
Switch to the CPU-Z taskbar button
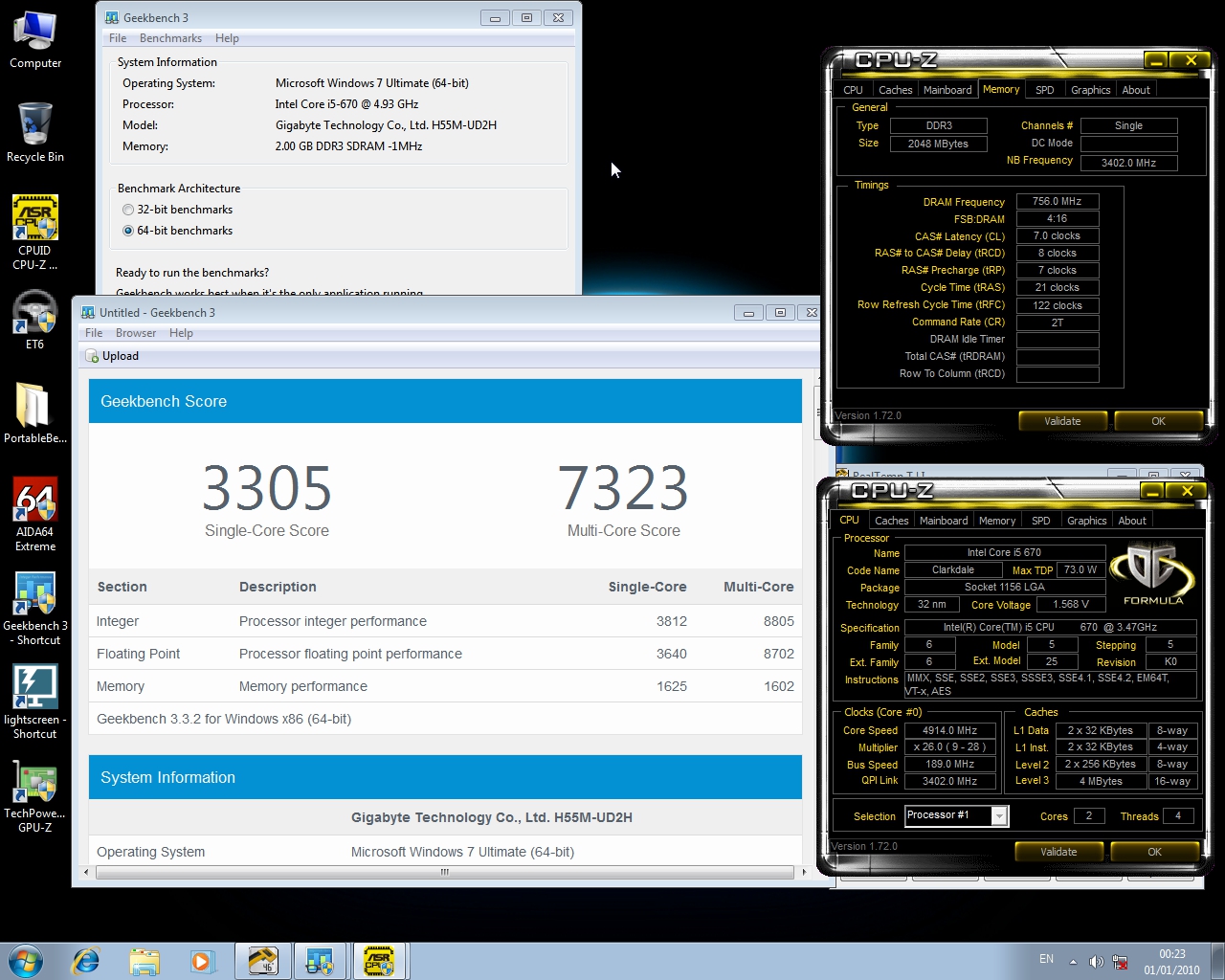(379, 961)
